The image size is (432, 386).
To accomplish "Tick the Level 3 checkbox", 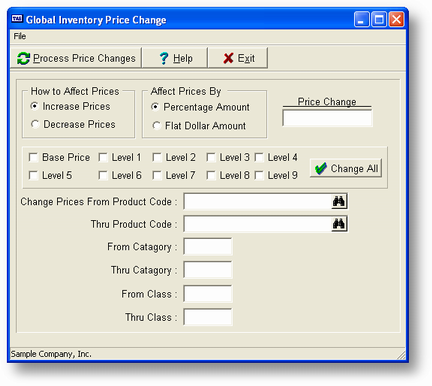I will click(211, 157).
